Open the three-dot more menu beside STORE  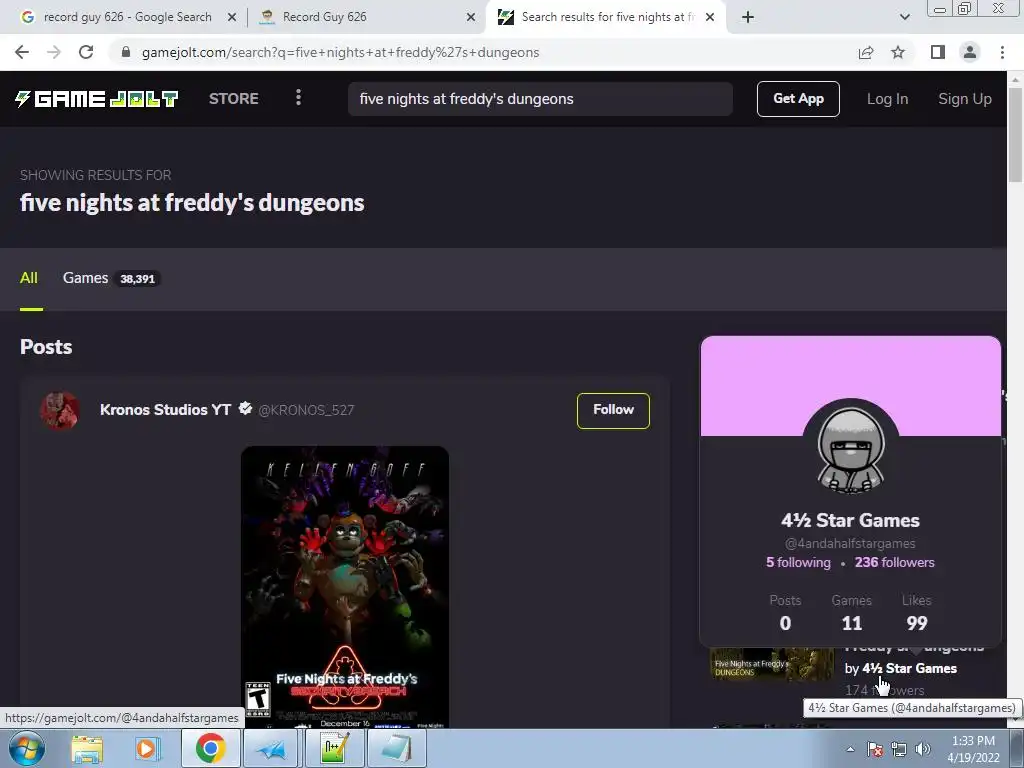[x=298, y=98]
